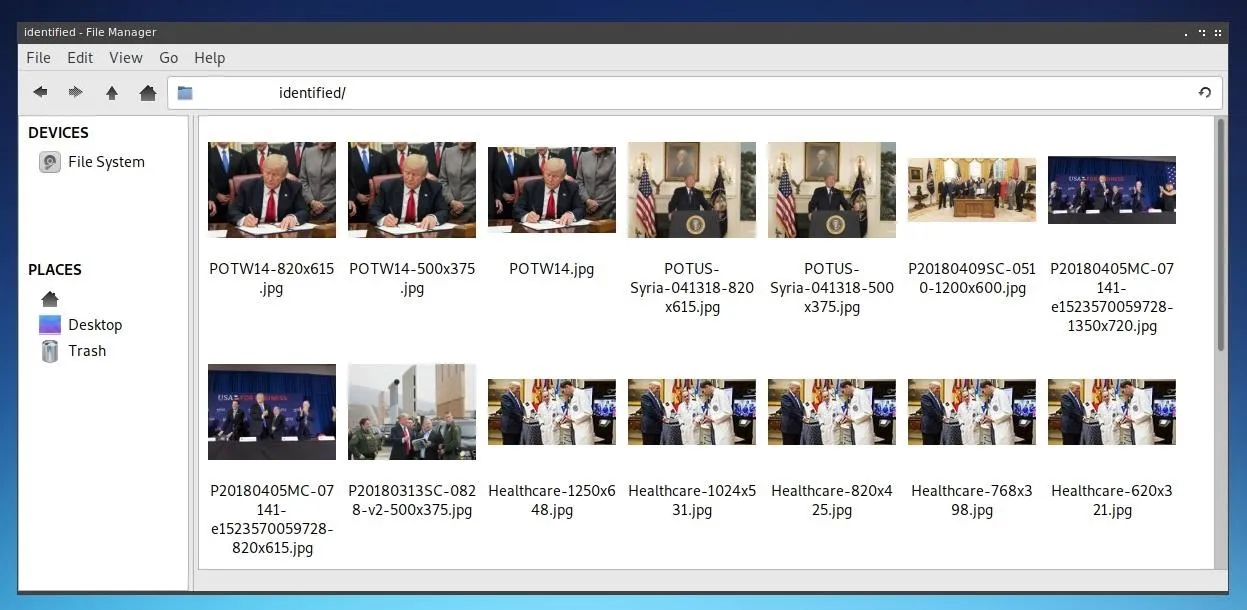Click the Trash bin icon
The height and width of the screenshot is (610, 1247).
click(x=50, y=351)
